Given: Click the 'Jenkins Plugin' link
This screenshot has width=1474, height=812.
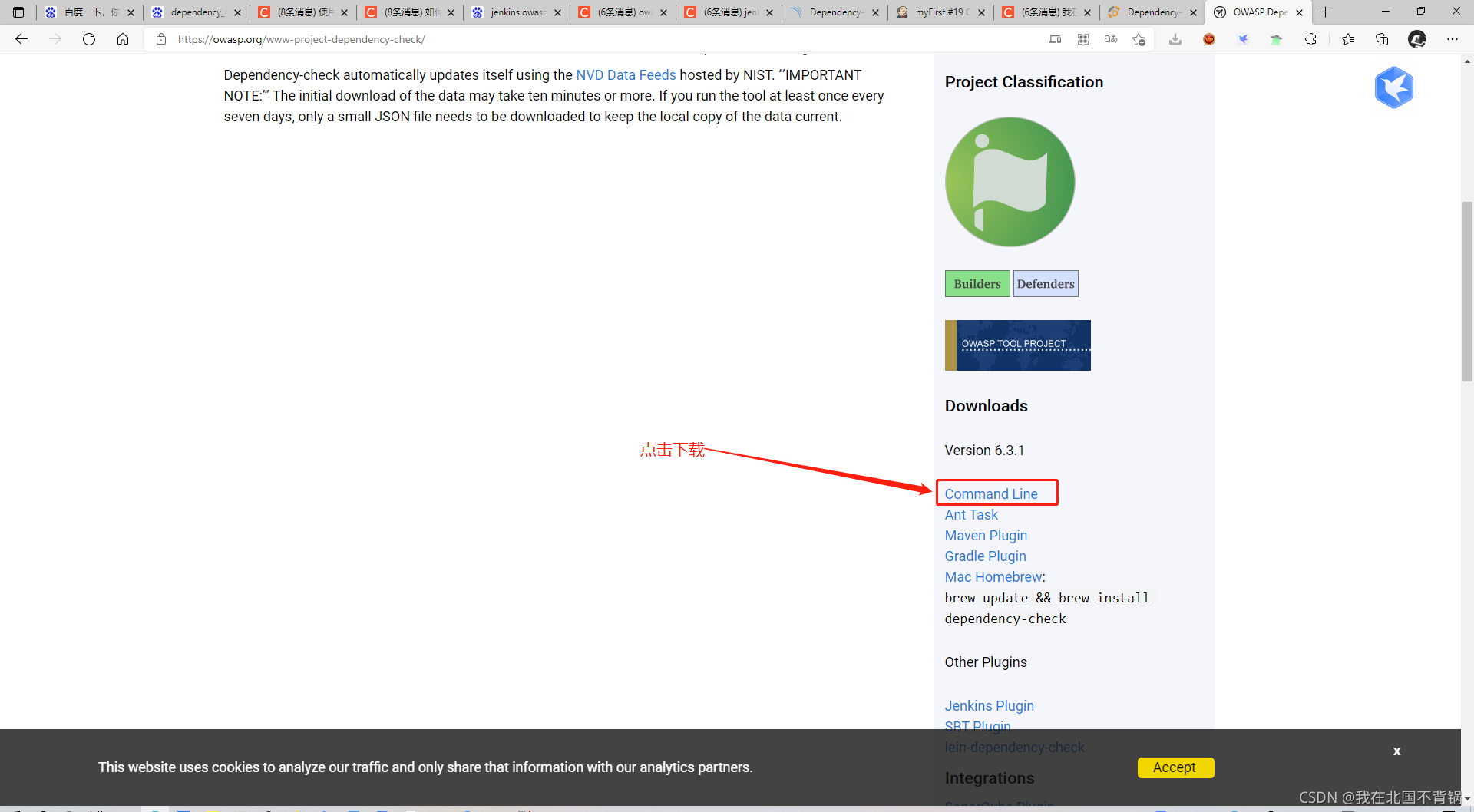Looking at the screenshot, I should [989, 705].
